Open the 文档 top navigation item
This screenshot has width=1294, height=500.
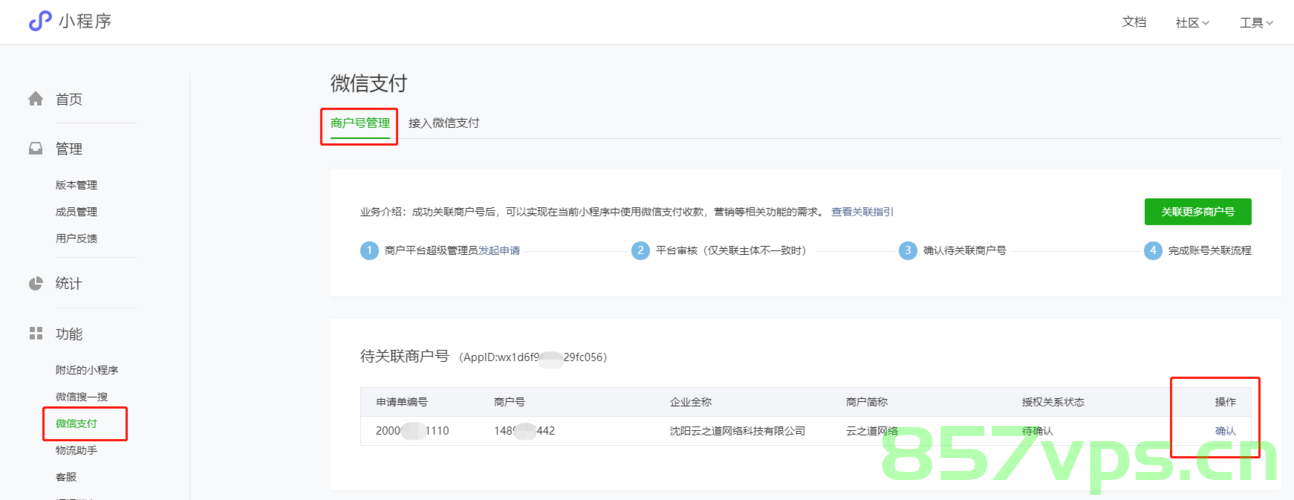1134,22
